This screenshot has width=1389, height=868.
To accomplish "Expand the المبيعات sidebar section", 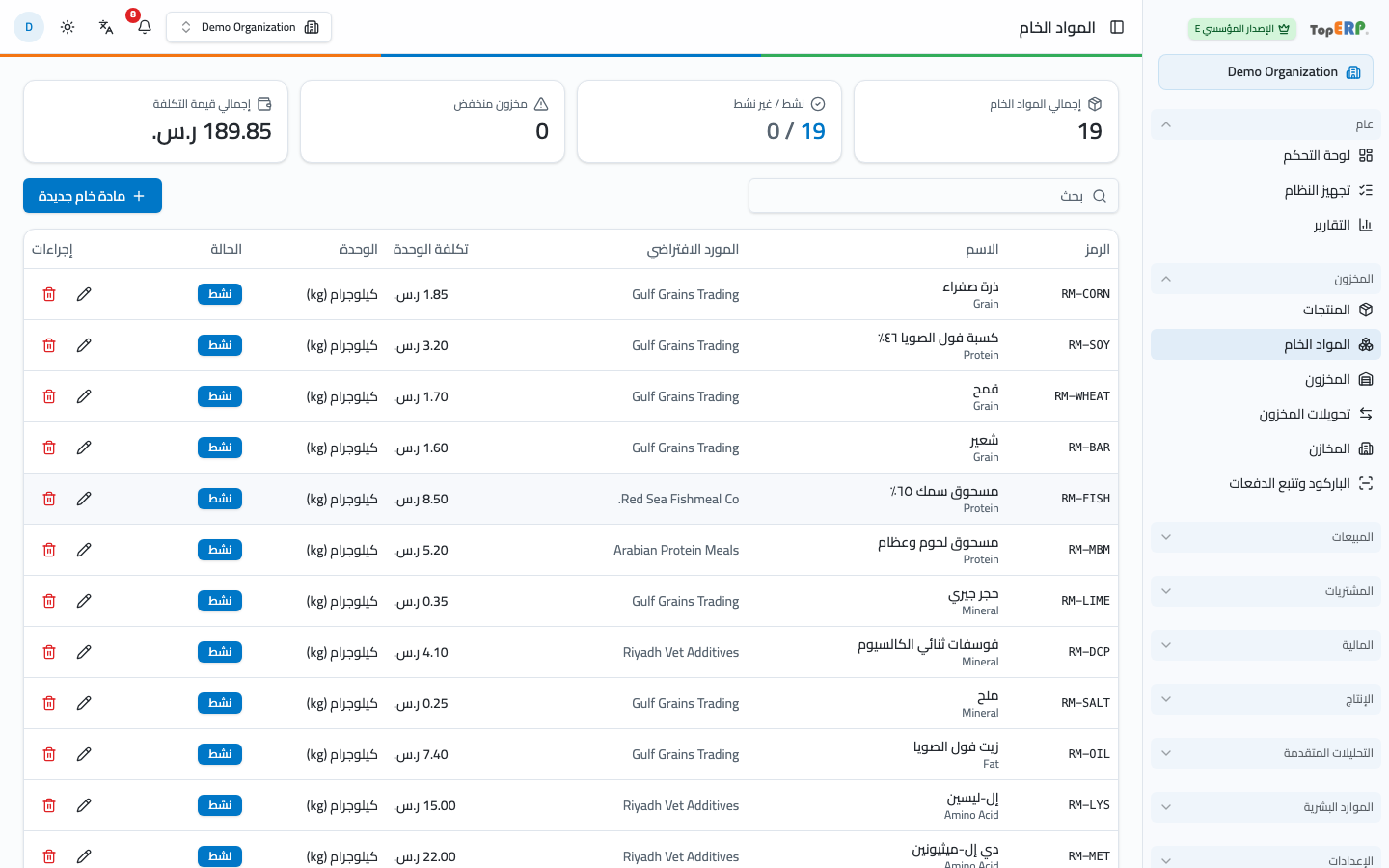I will [x=1266, y=537].
